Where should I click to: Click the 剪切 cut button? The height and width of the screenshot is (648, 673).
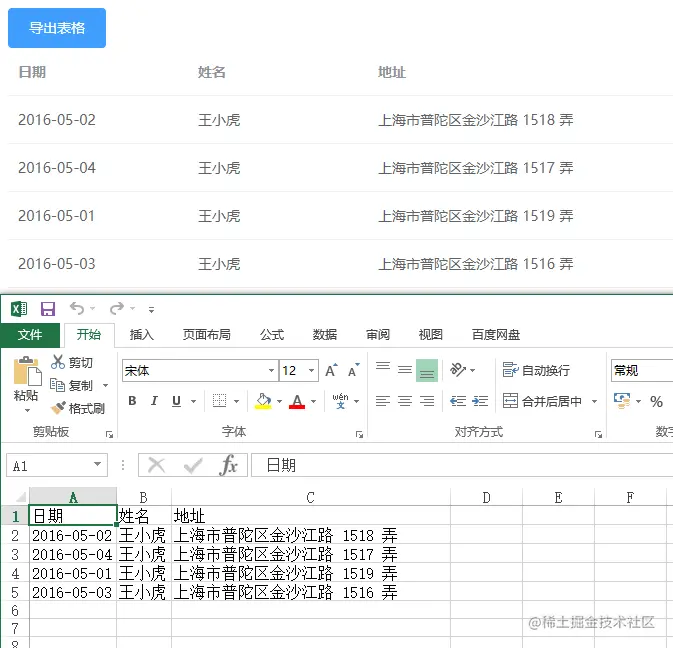pos(72,363)
